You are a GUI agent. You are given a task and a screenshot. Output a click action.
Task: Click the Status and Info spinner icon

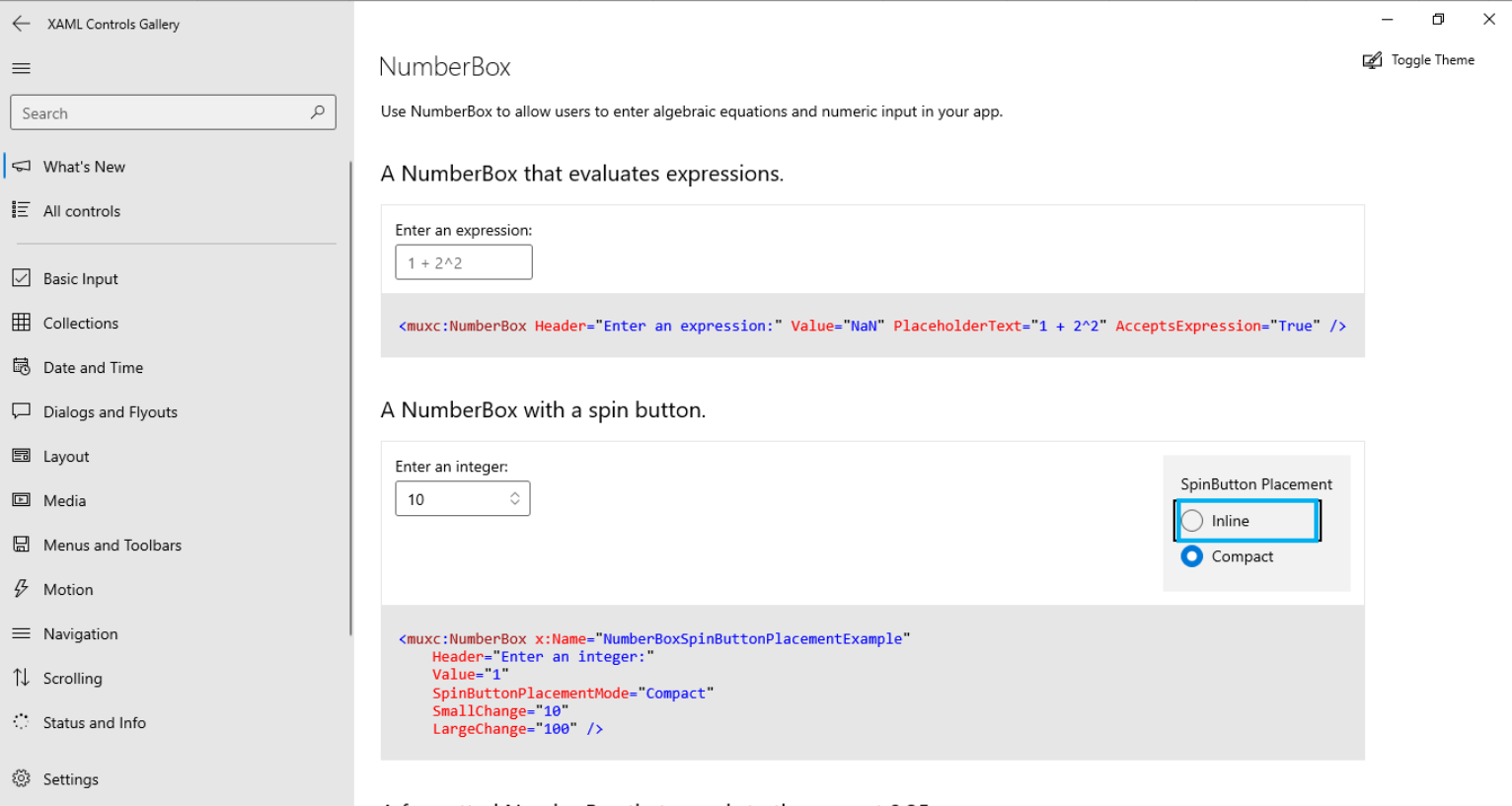click(21, 722)
